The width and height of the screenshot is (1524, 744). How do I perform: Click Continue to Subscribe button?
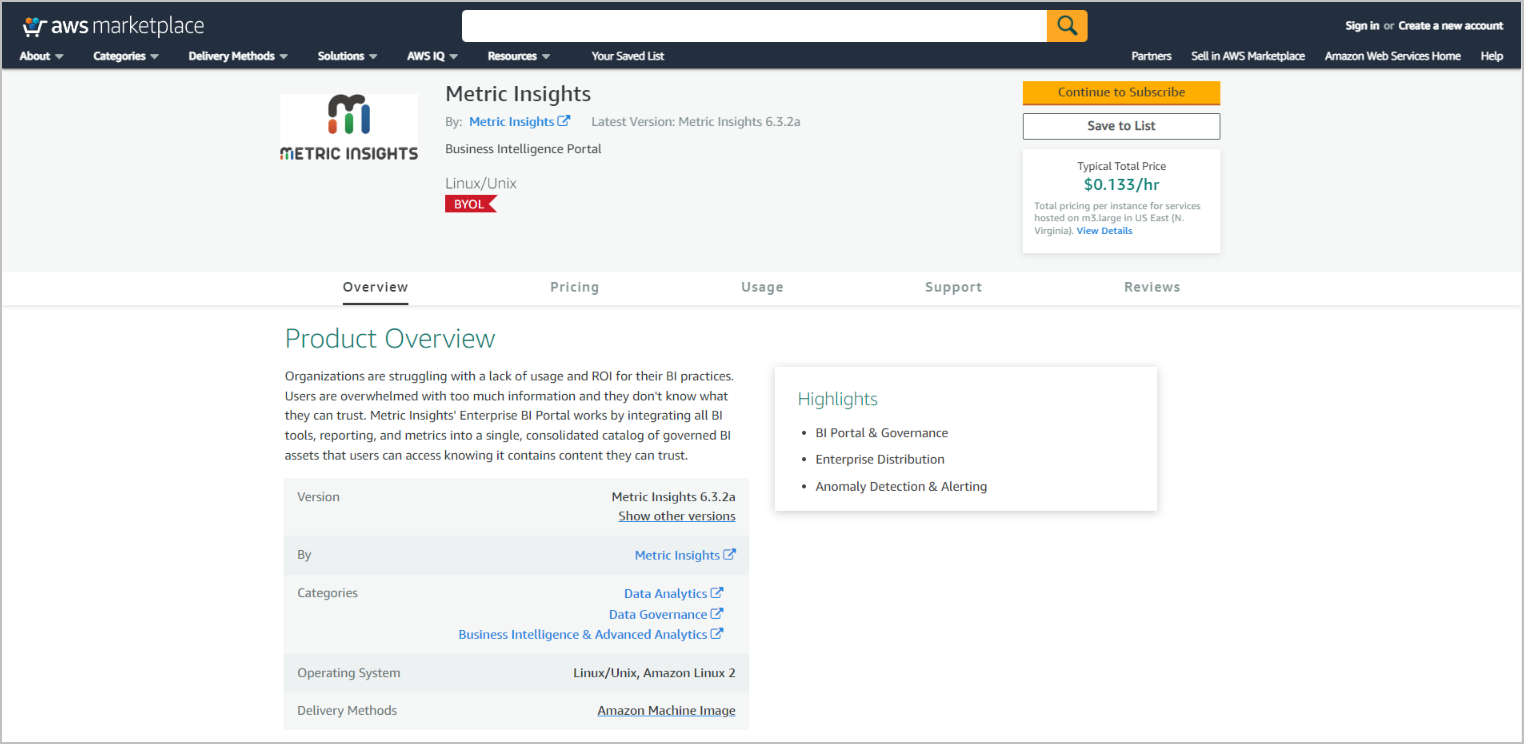click(1121, 92)
